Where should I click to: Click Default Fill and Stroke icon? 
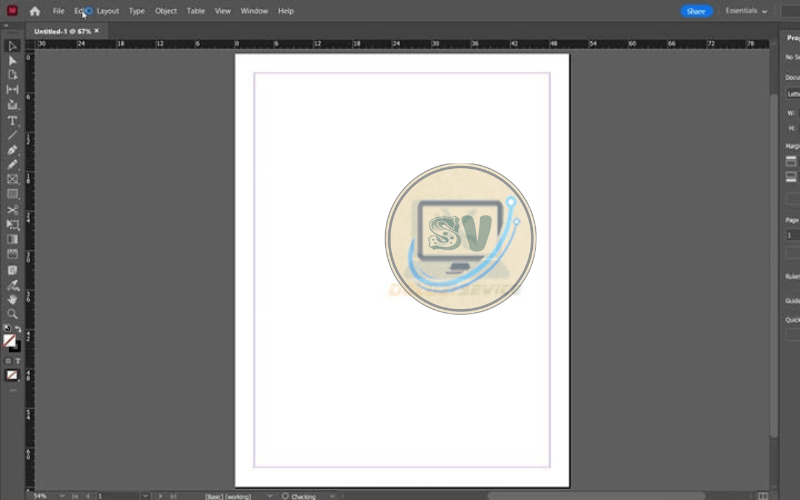click(x=7, y=329)
